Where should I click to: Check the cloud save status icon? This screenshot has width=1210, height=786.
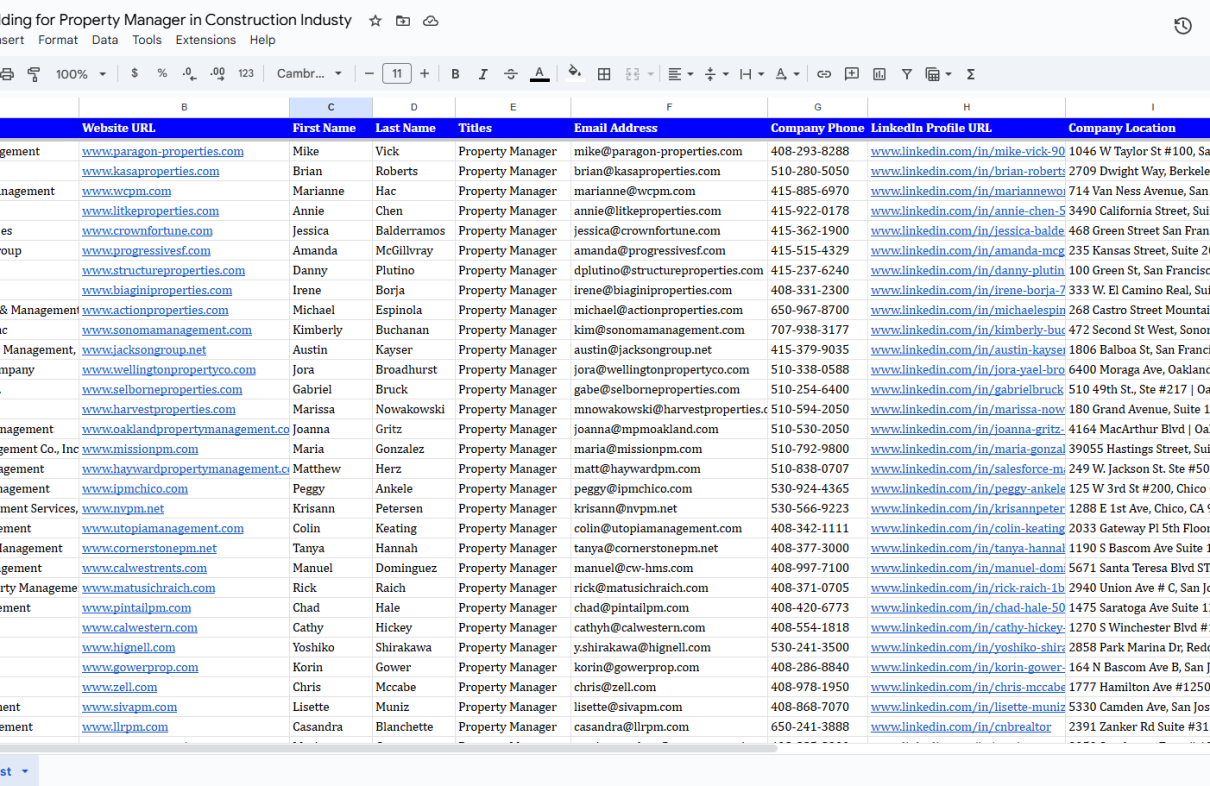[431, 20]
